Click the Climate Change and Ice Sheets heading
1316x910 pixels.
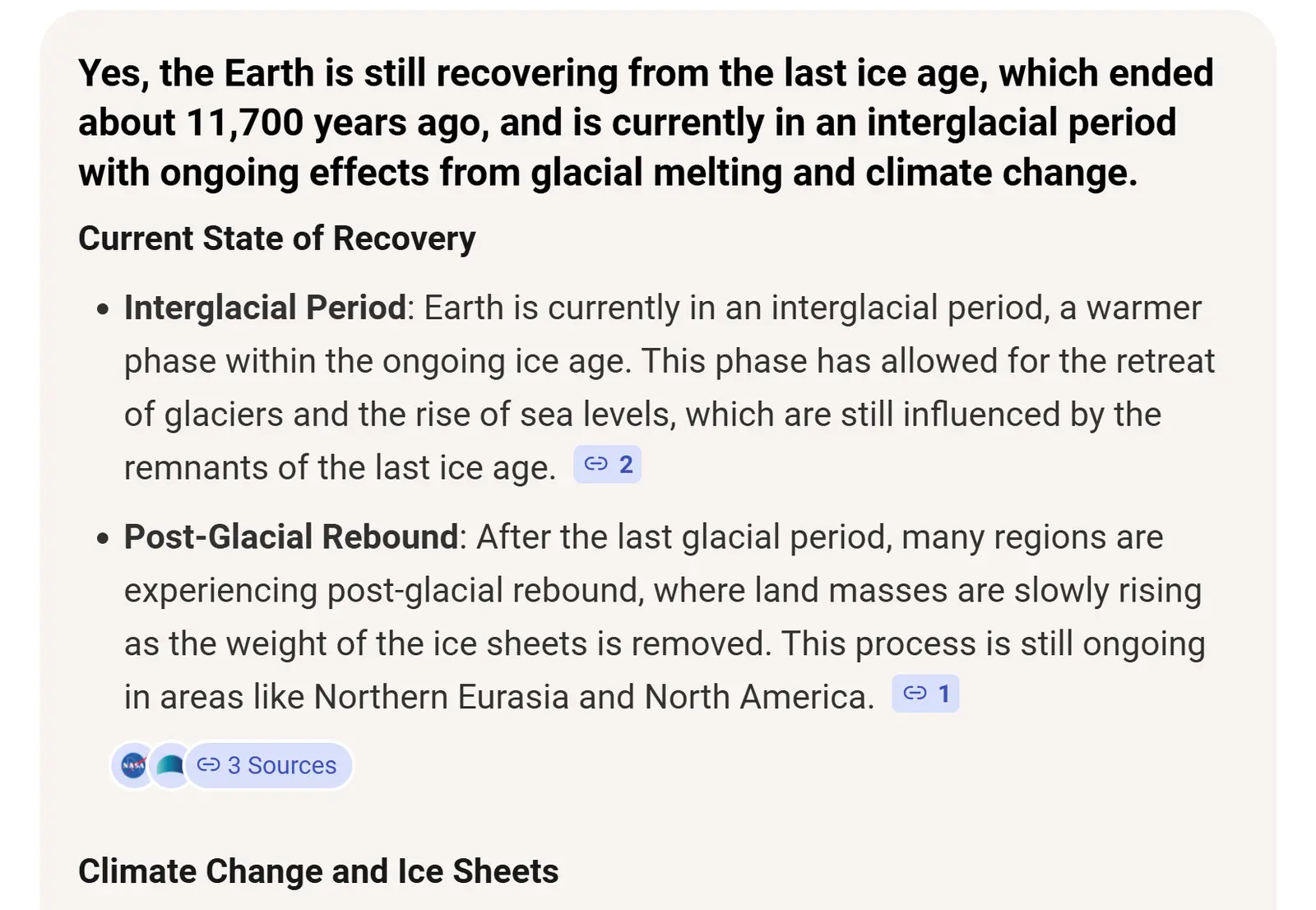pos(318,871)
